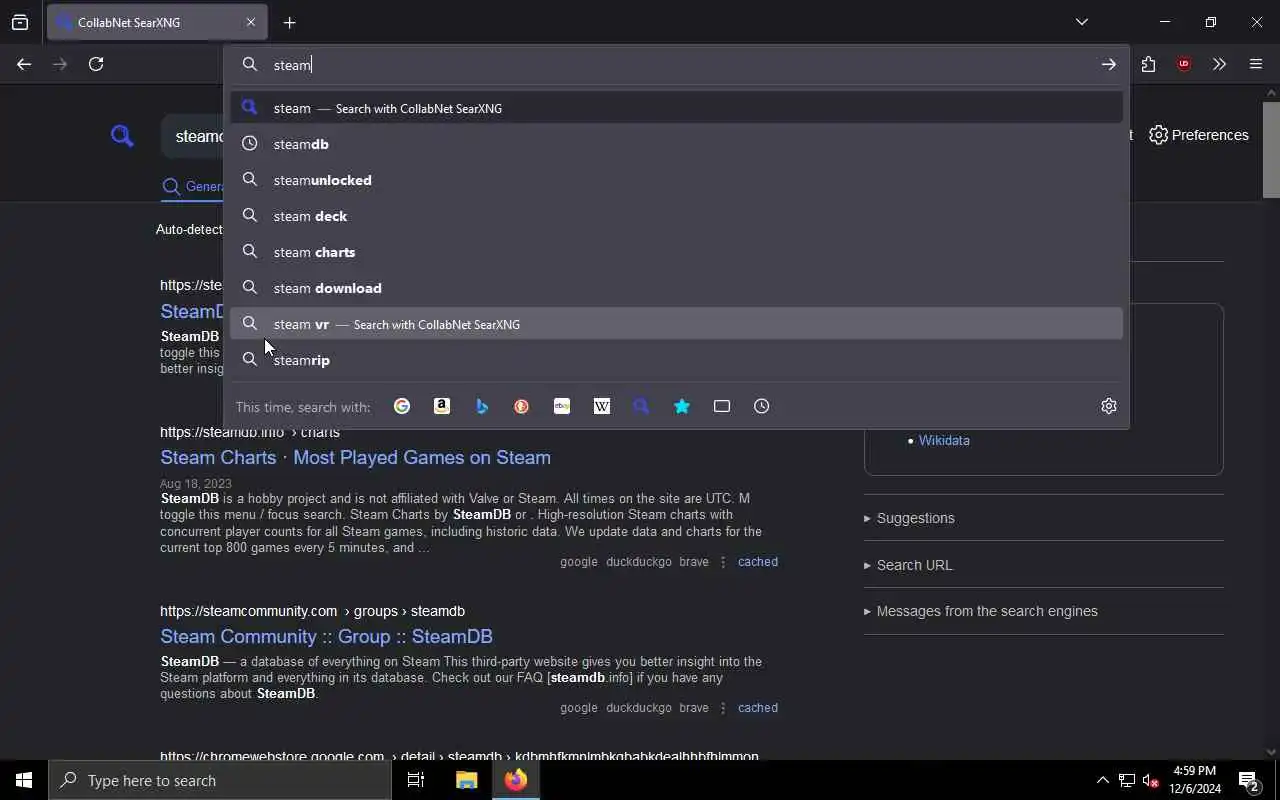Select steam charts suggestion

point(676,252)
